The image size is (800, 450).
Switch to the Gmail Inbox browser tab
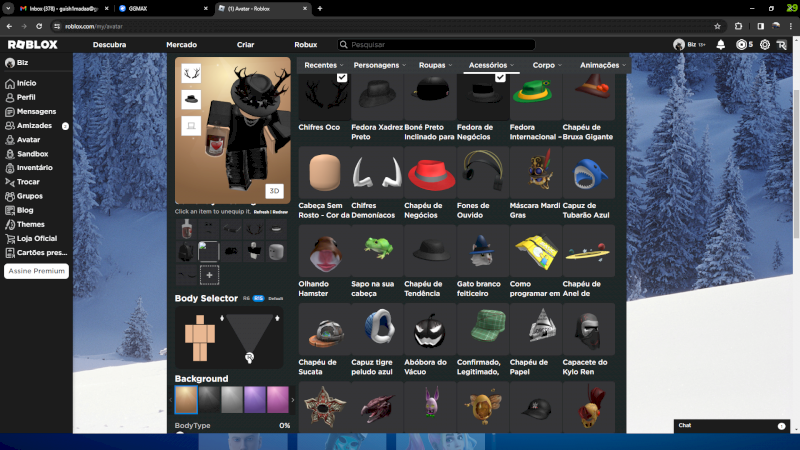(x=63, y=9)
